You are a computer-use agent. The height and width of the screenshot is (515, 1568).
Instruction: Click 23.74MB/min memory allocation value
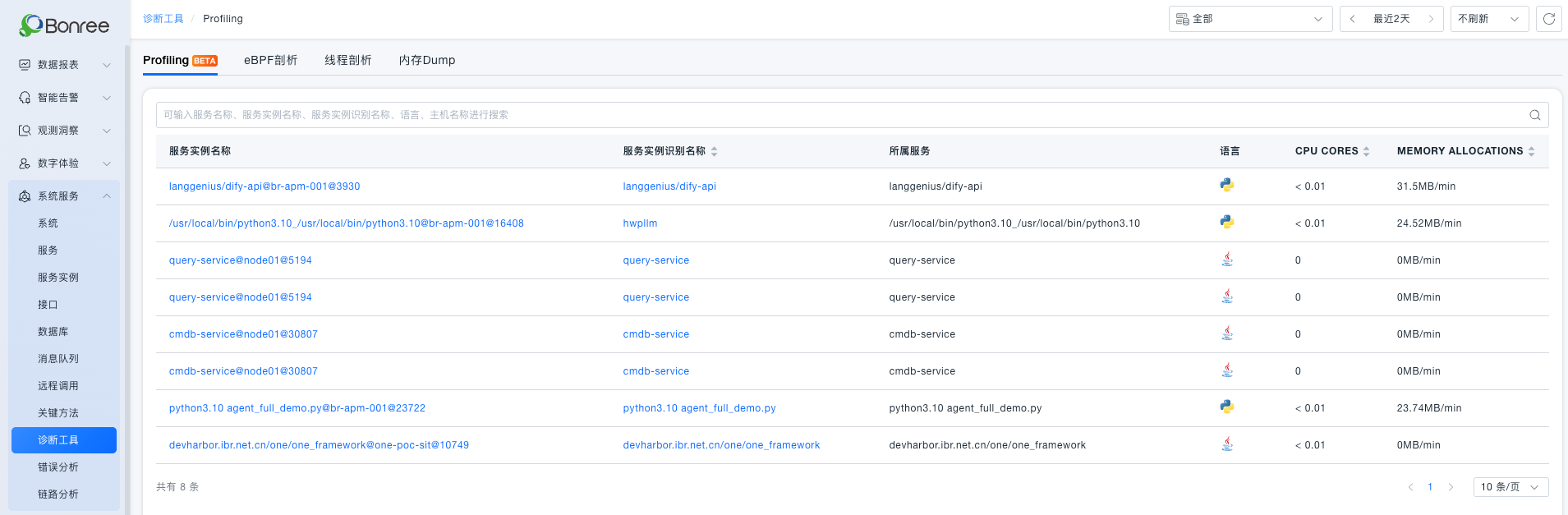(x=1429, y=408)
